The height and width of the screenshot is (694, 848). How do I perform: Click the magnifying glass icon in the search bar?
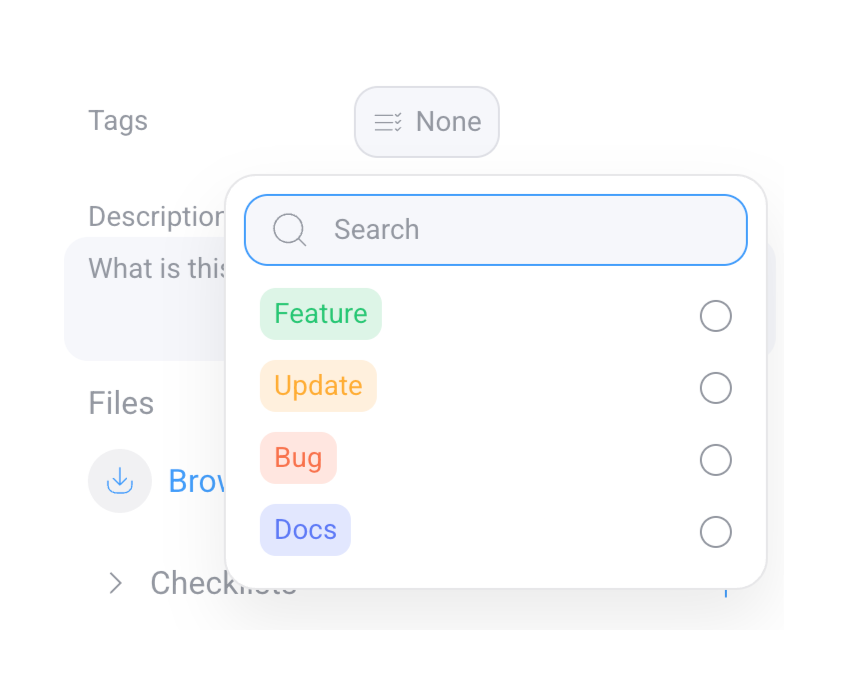click(x=289, y=230)
